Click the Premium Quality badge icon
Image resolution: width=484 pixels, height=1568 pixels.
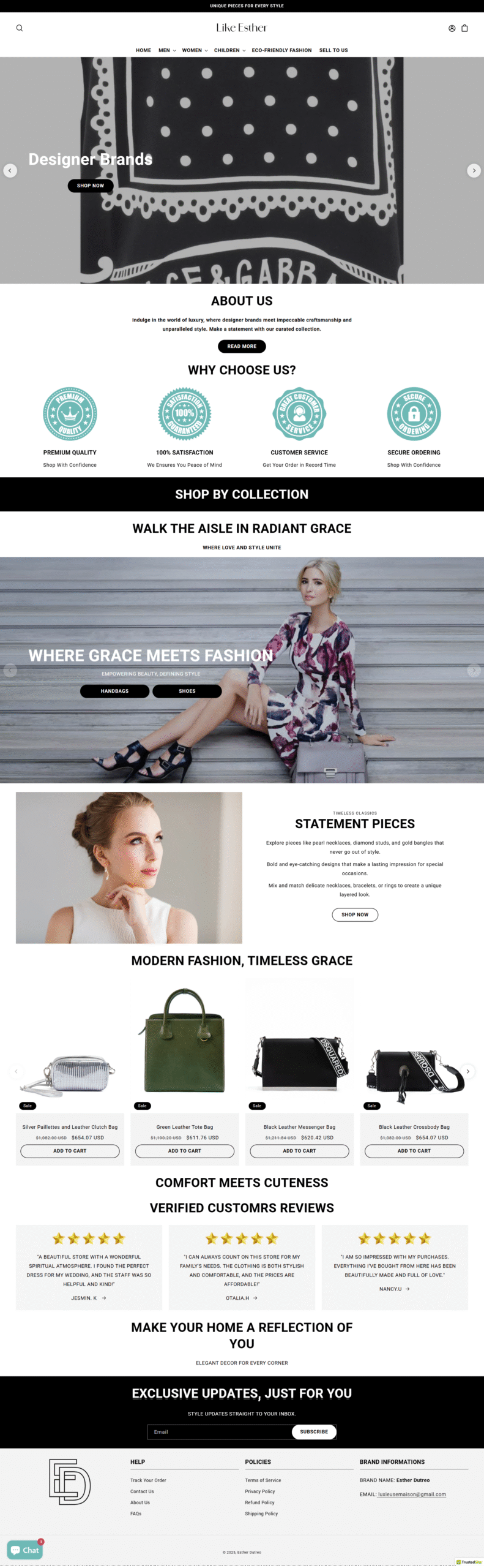(70, 413)
